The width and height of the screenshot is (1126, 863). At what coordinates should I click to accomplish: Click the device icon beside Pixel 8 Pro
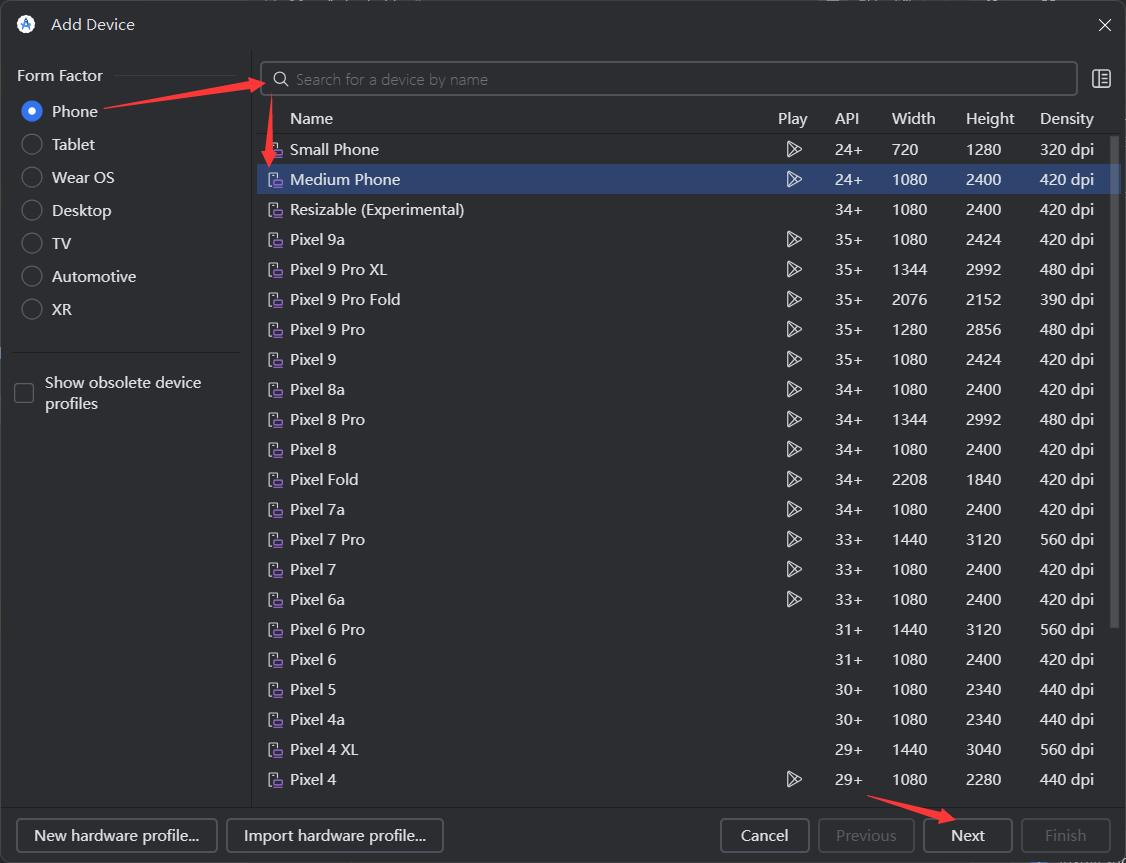[x=275, y=419]
